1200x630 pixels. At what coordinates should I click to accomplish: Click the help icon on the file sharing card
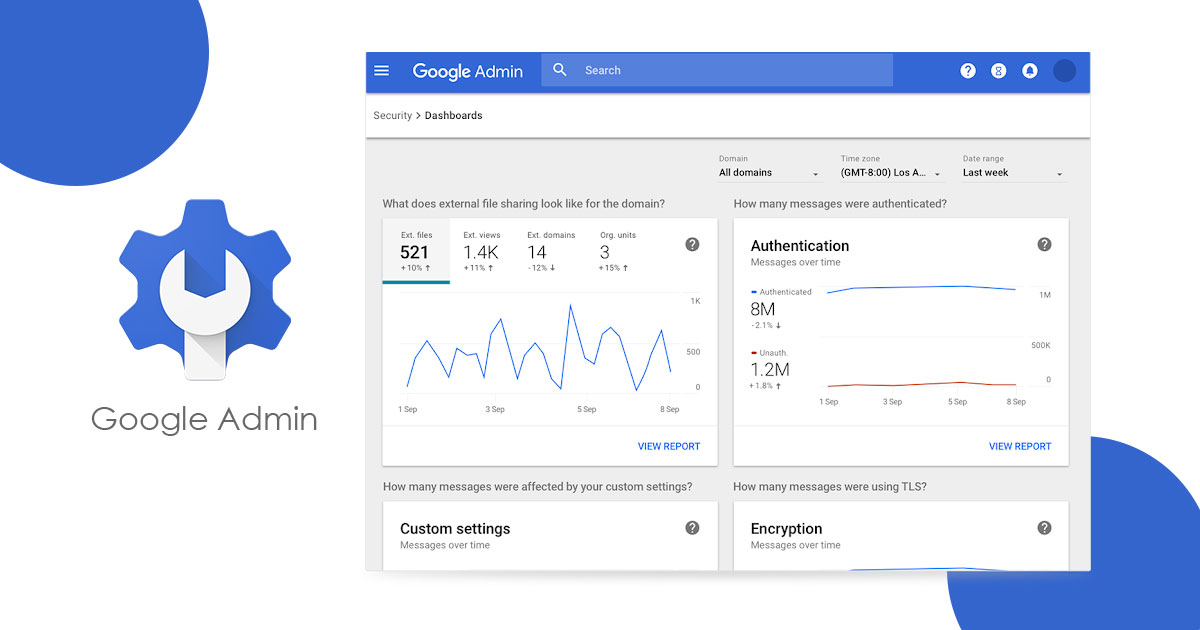692,244
